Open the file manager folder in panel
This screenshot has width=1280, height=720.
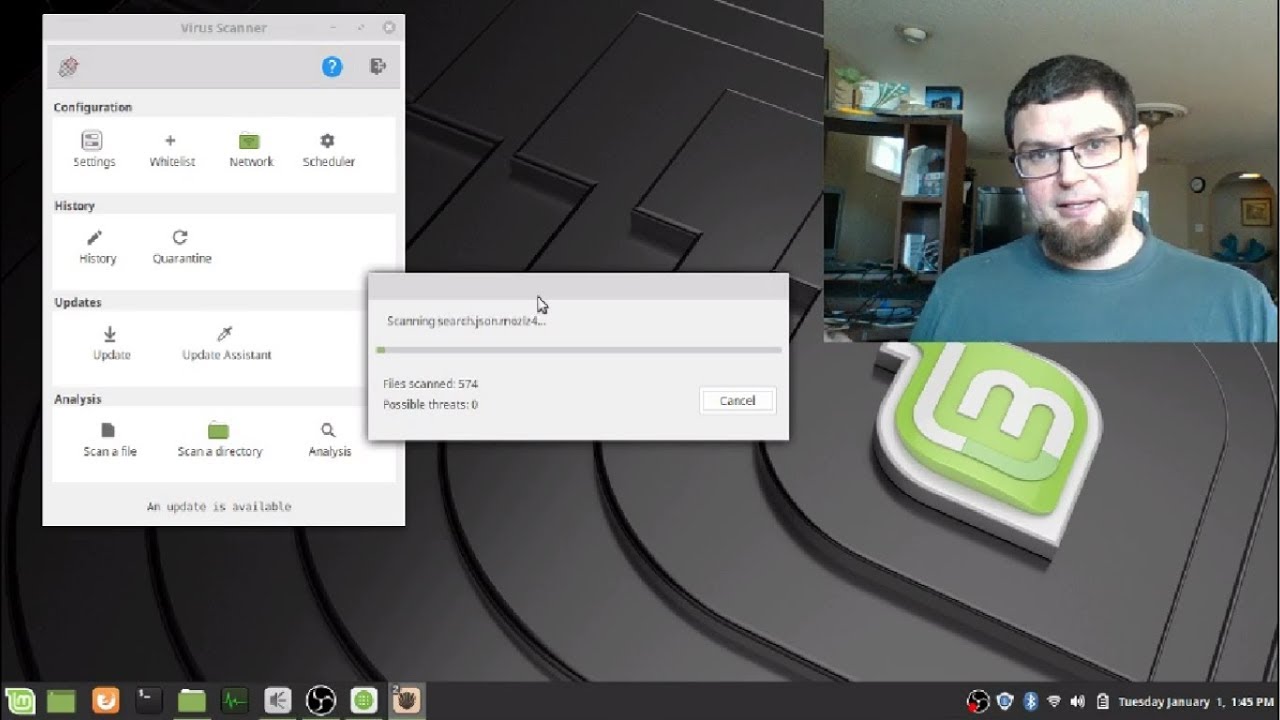tap(191, 701)
